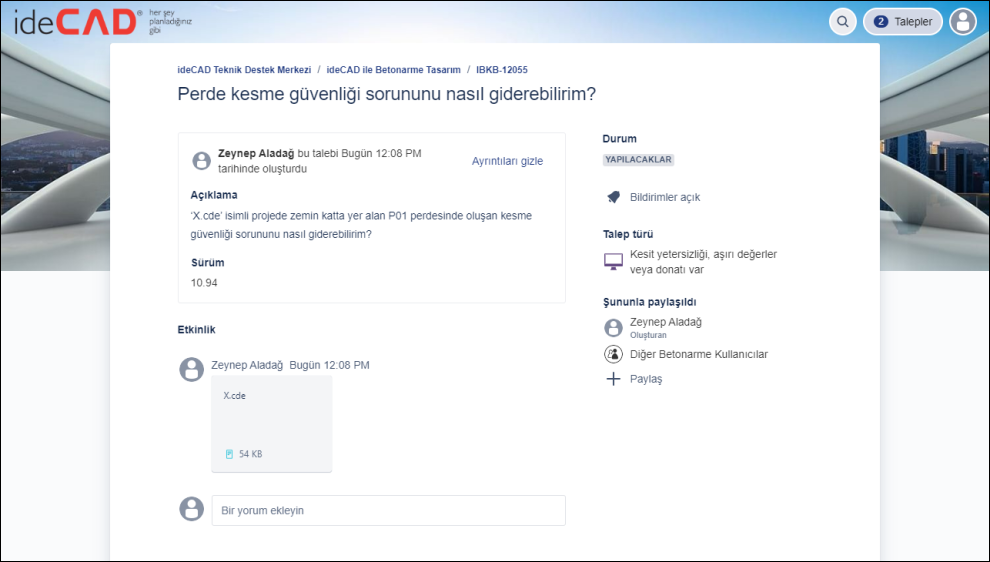This screenshot has width=990, height=562.
Task: Toggle notifications with the bell icon
Action: pyautogui.click(x=613, y=197)
